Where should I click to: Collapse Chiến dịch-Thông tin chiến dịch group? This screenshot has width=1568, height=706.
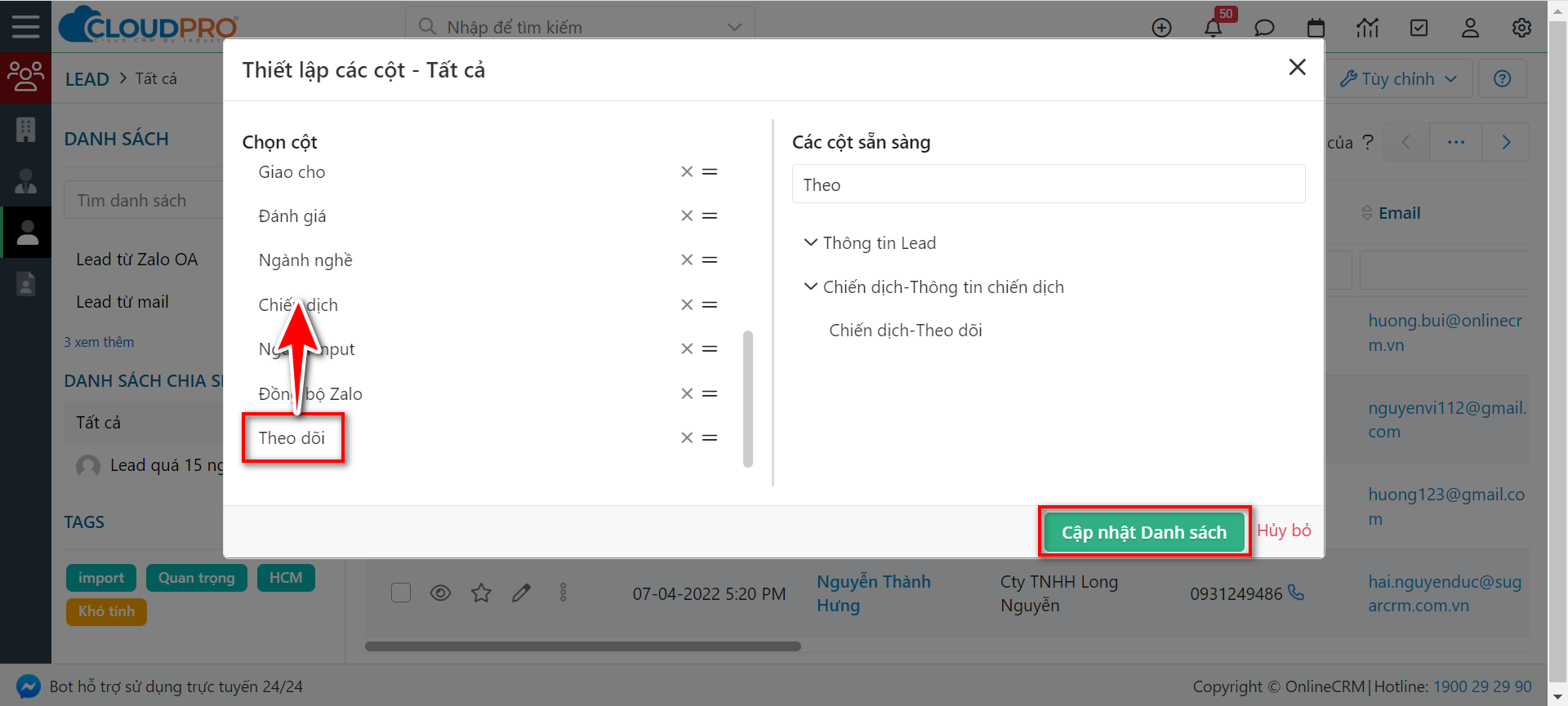pos(810,286)
